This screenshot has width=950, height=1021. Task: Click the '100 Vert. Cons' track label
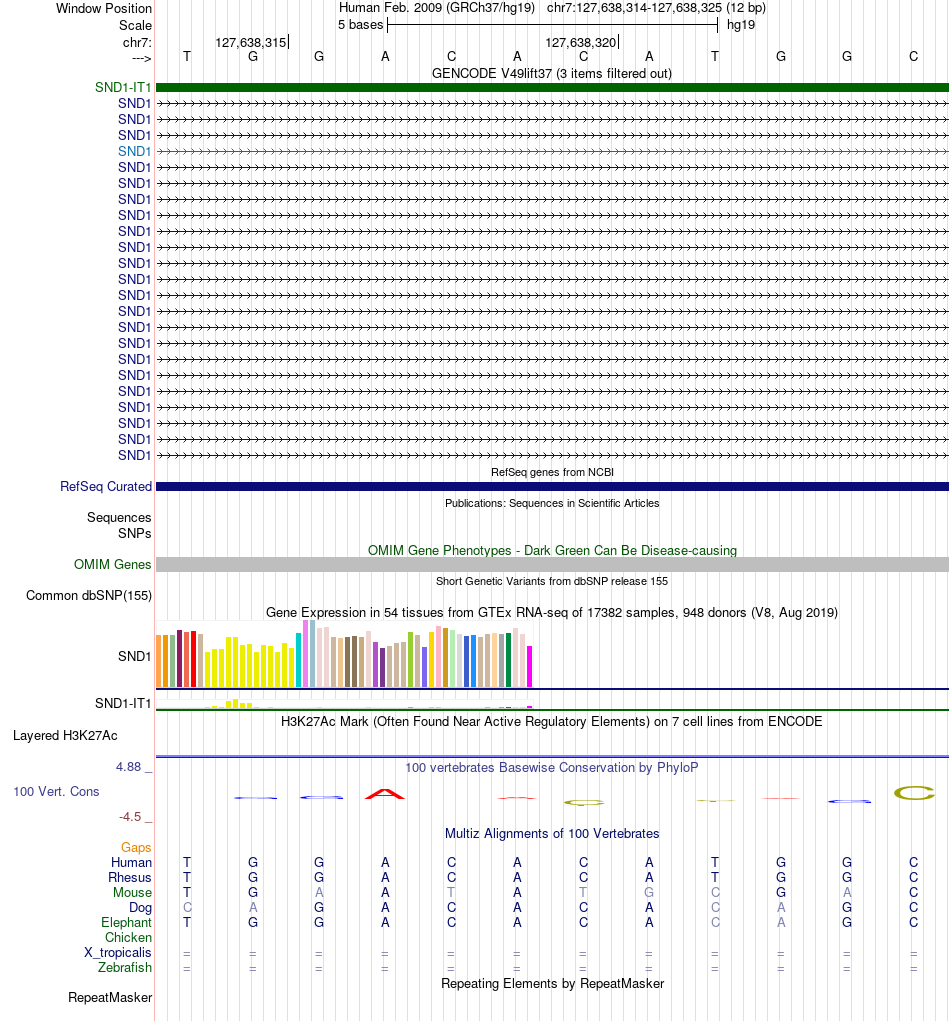click(x=56, y=792)
